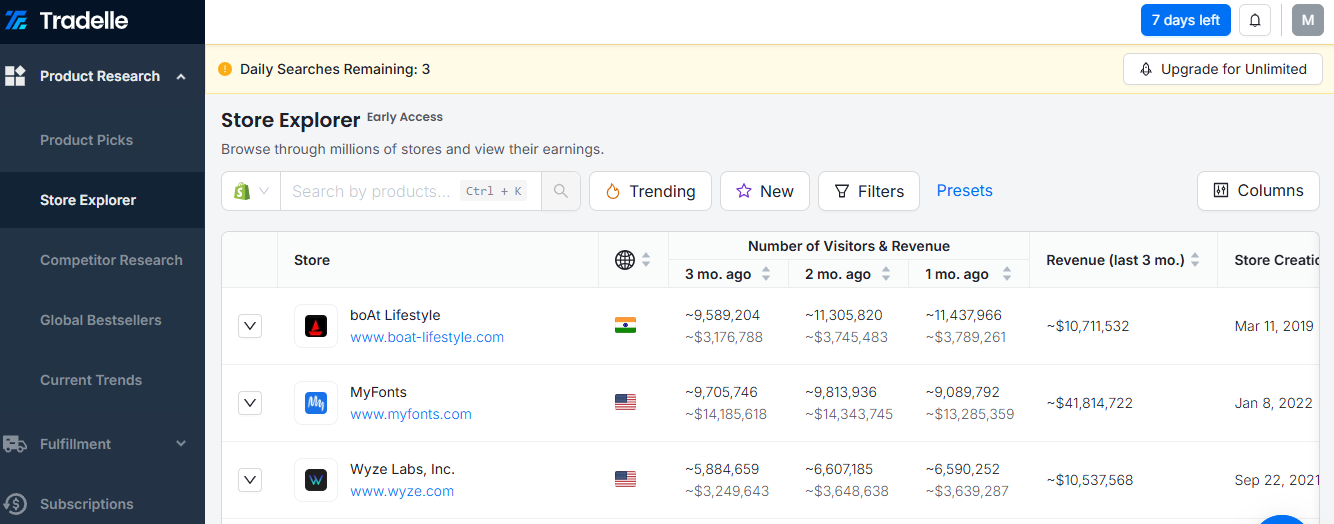Sort by 1 mo. ago column

[1006, 274]
